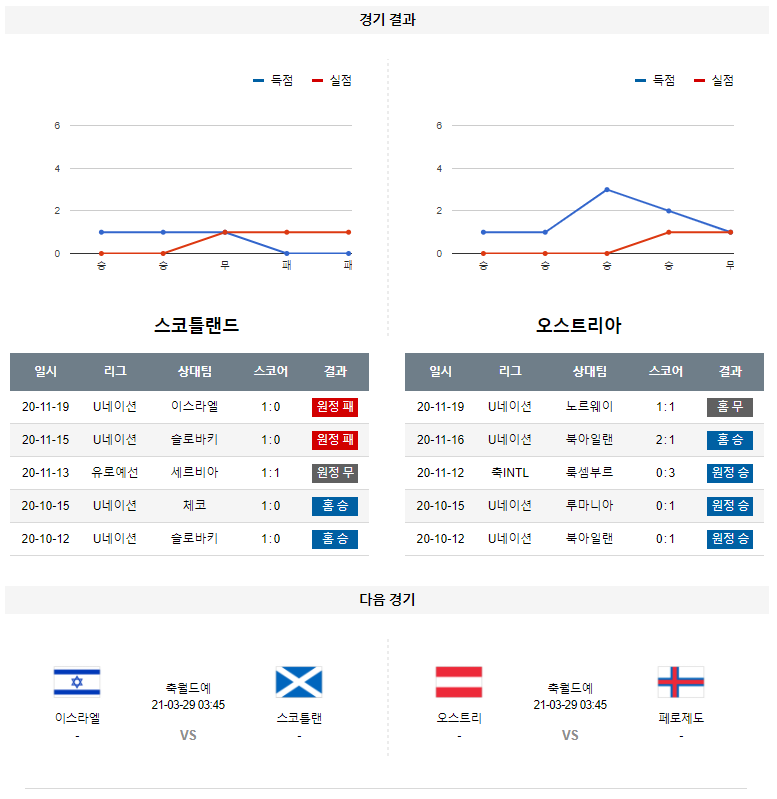The image size is (777, 799).
Task: Click 홈 무 badge in the 노르웨이 row
Action: (x=730, y=407)
